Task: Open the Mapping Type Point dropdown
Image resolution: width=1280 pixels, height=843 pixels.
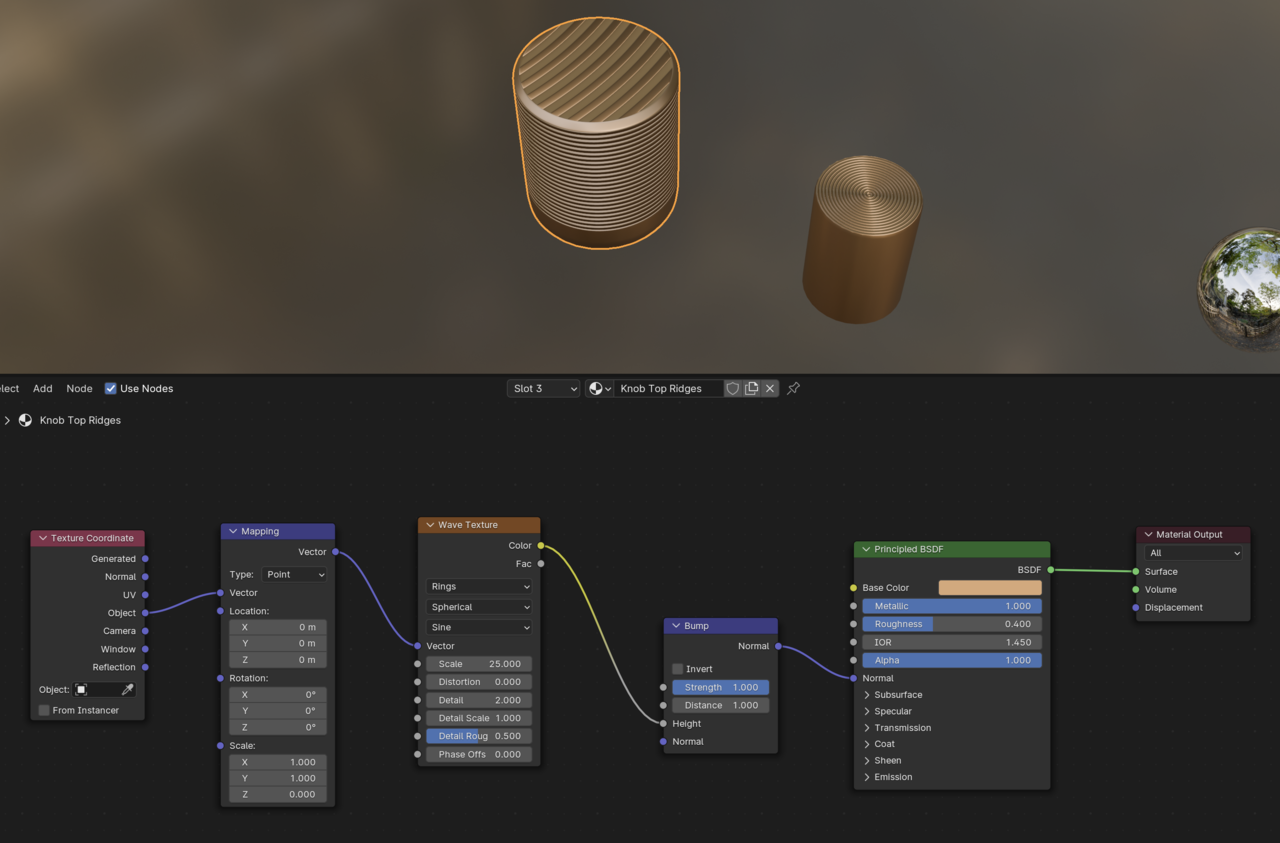Action: click(294, 575)
